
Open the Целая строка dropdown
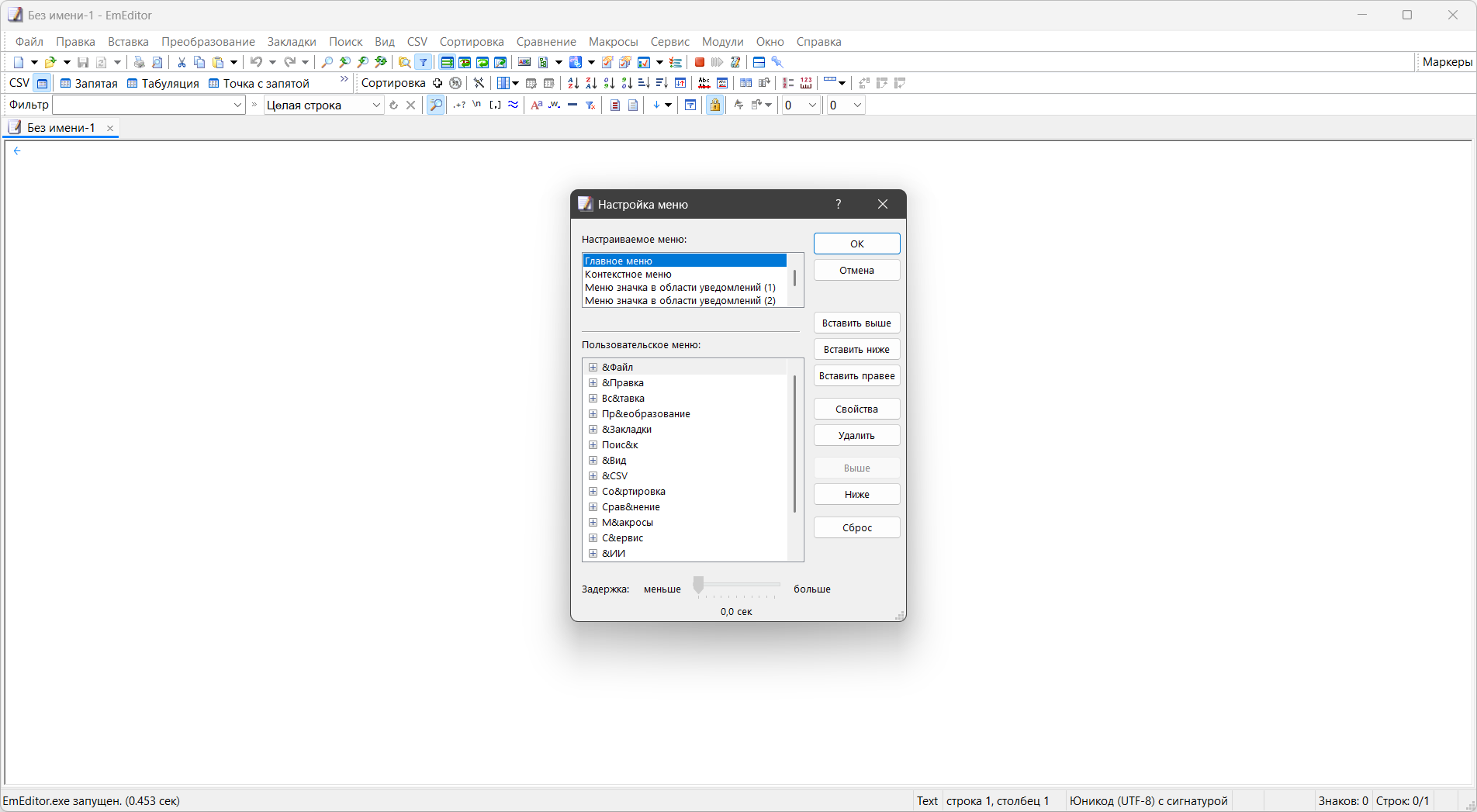324,105
